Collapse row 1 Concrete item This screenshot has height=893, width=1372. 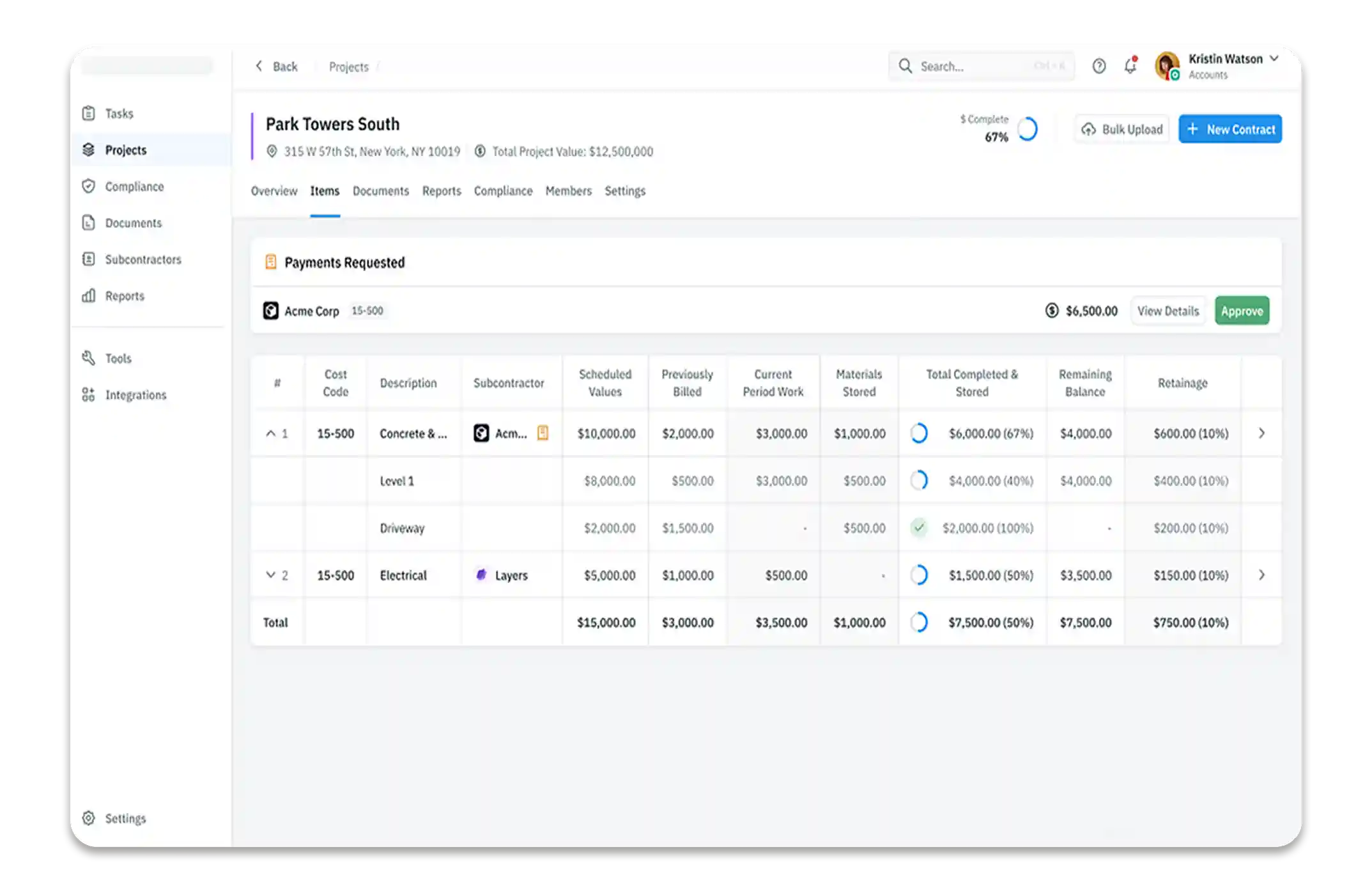[270, 433]
